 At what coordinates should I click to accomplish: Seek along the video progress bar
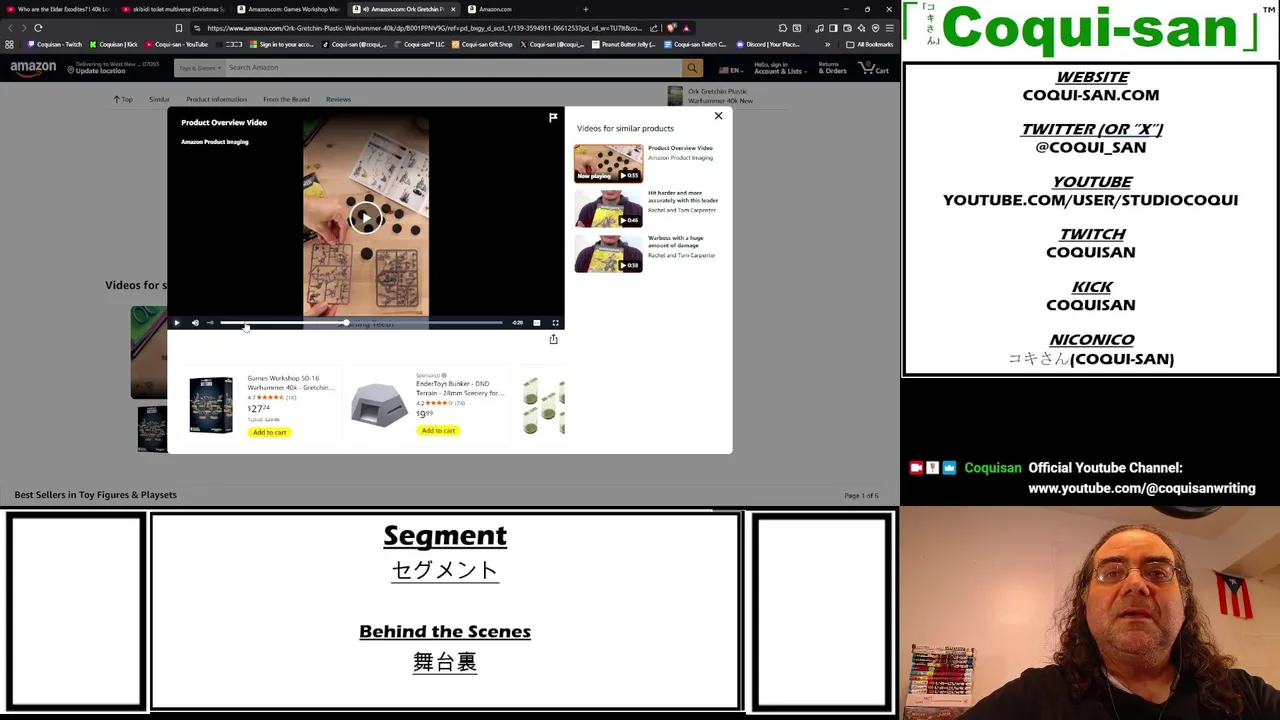tap(361, 323)
